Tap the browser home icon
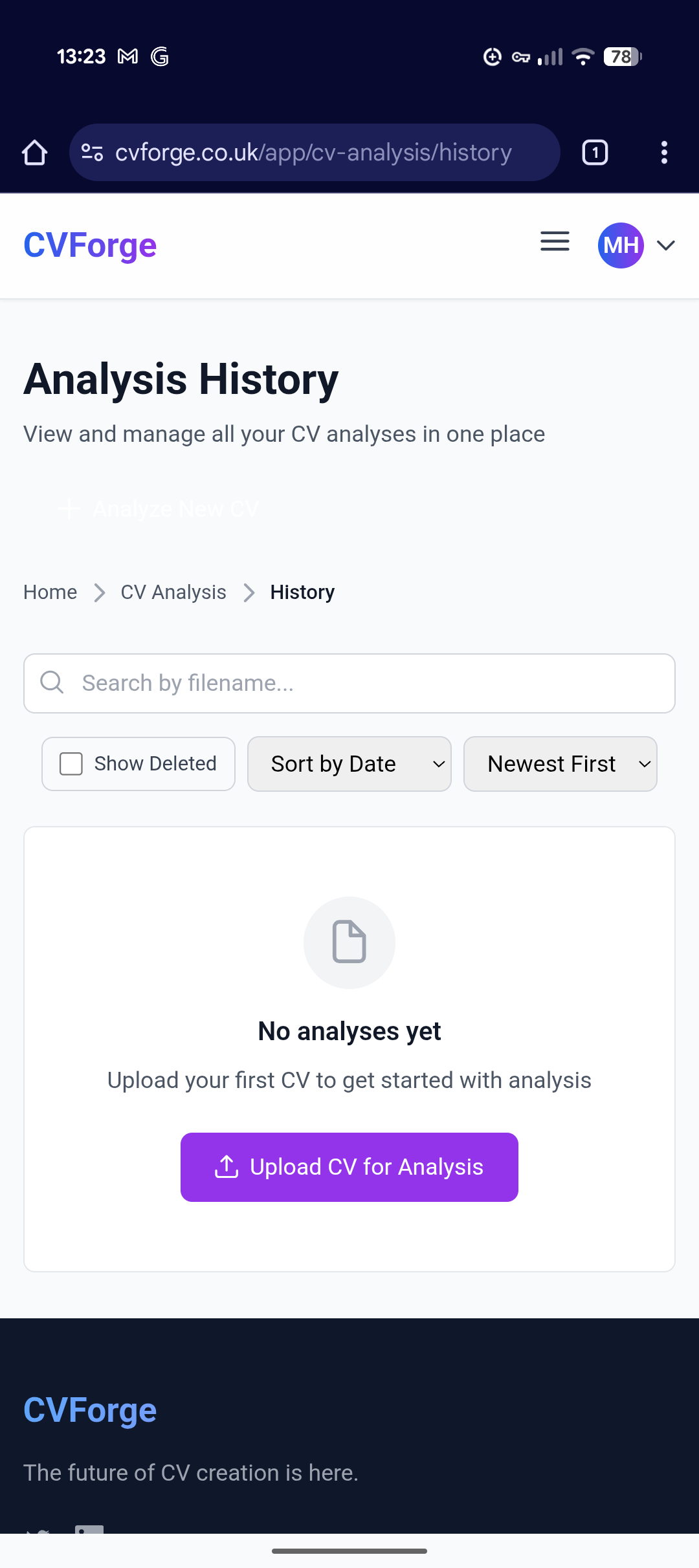This screenshot has height=1568, width=699. pos(34,153)
